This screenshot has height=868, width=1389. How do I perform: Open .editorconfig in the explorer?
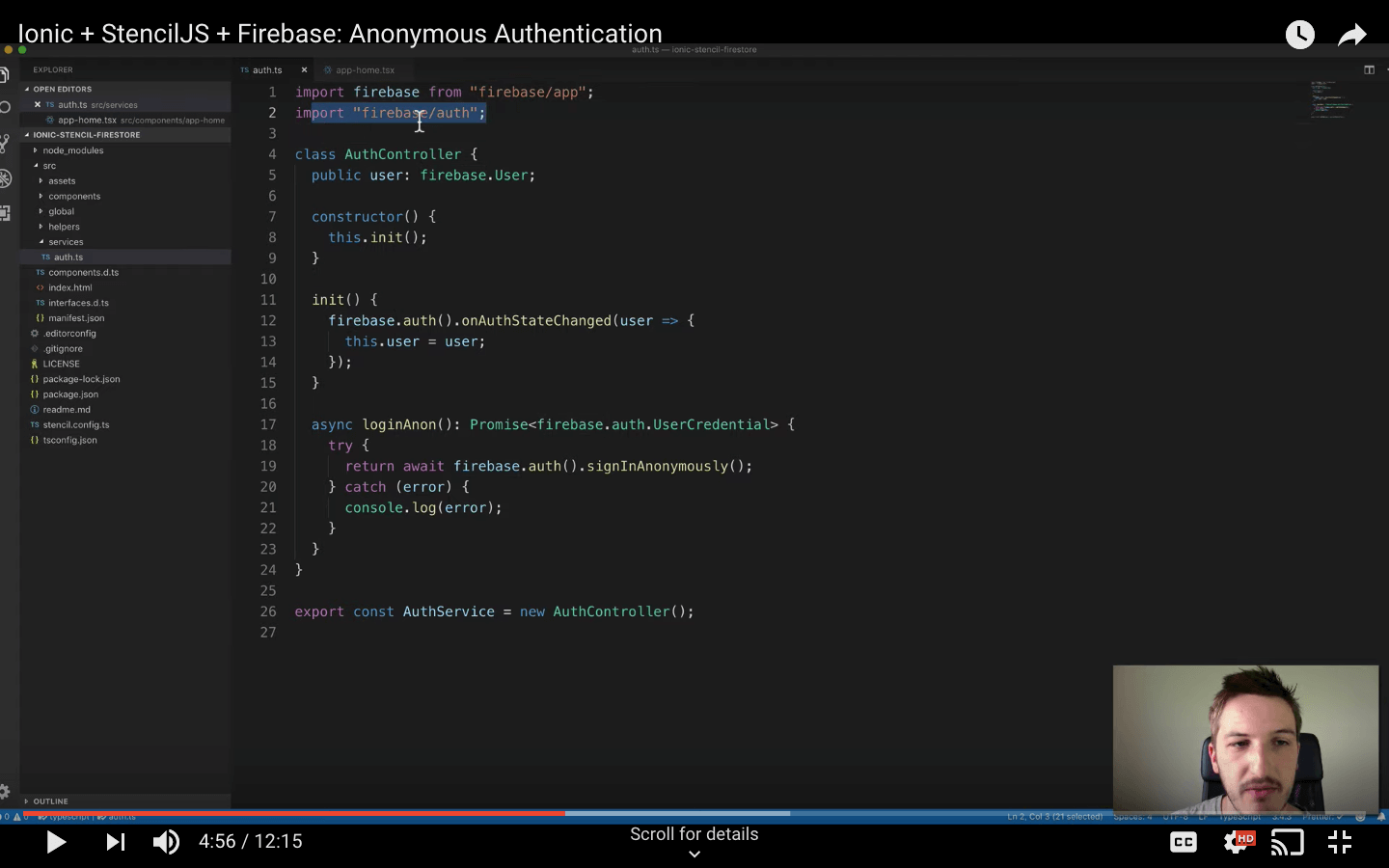(69, 334)
